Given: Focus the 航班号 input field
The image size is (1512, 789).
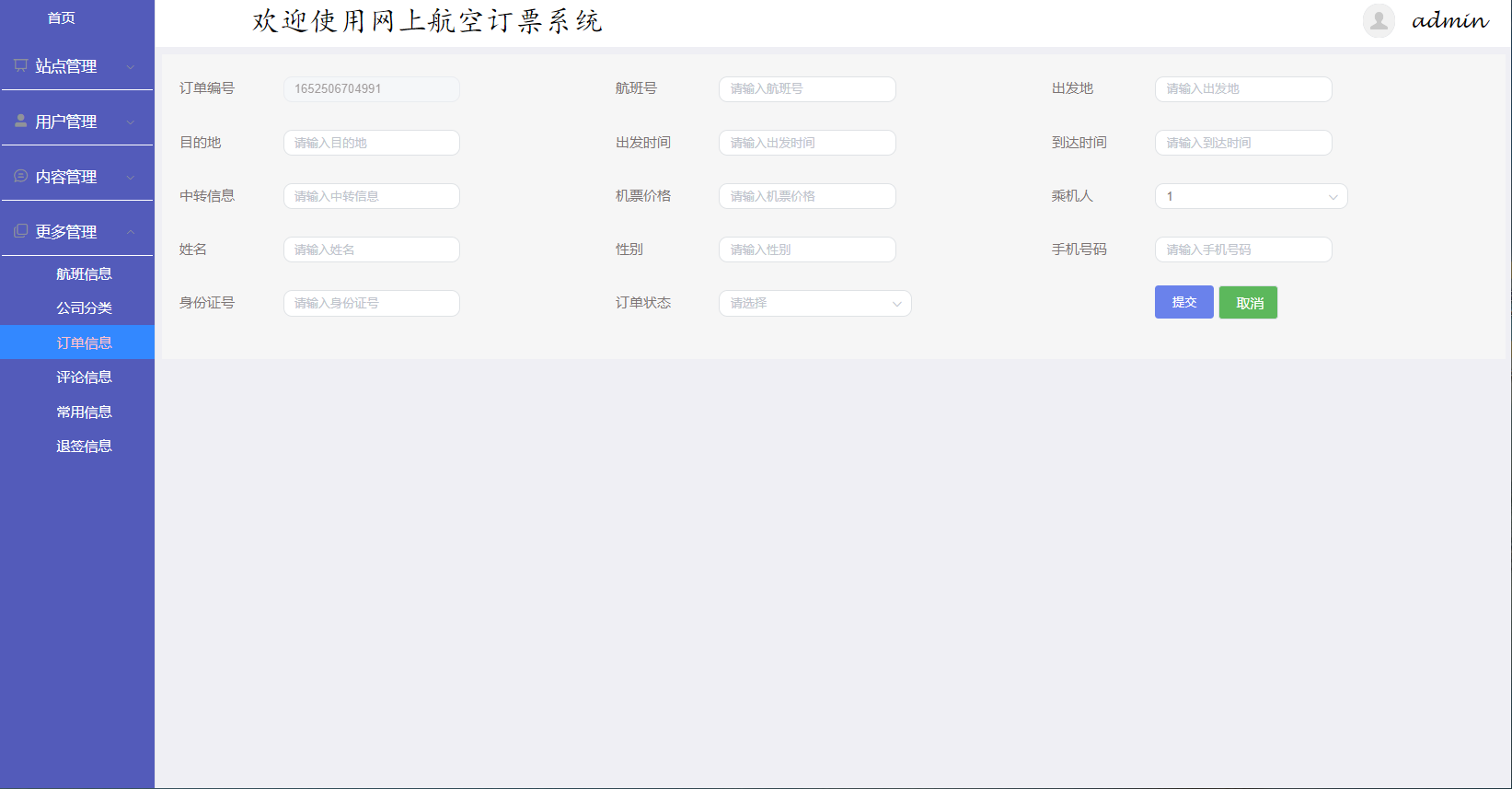Looking at the screenshot, I should point(806,89).
